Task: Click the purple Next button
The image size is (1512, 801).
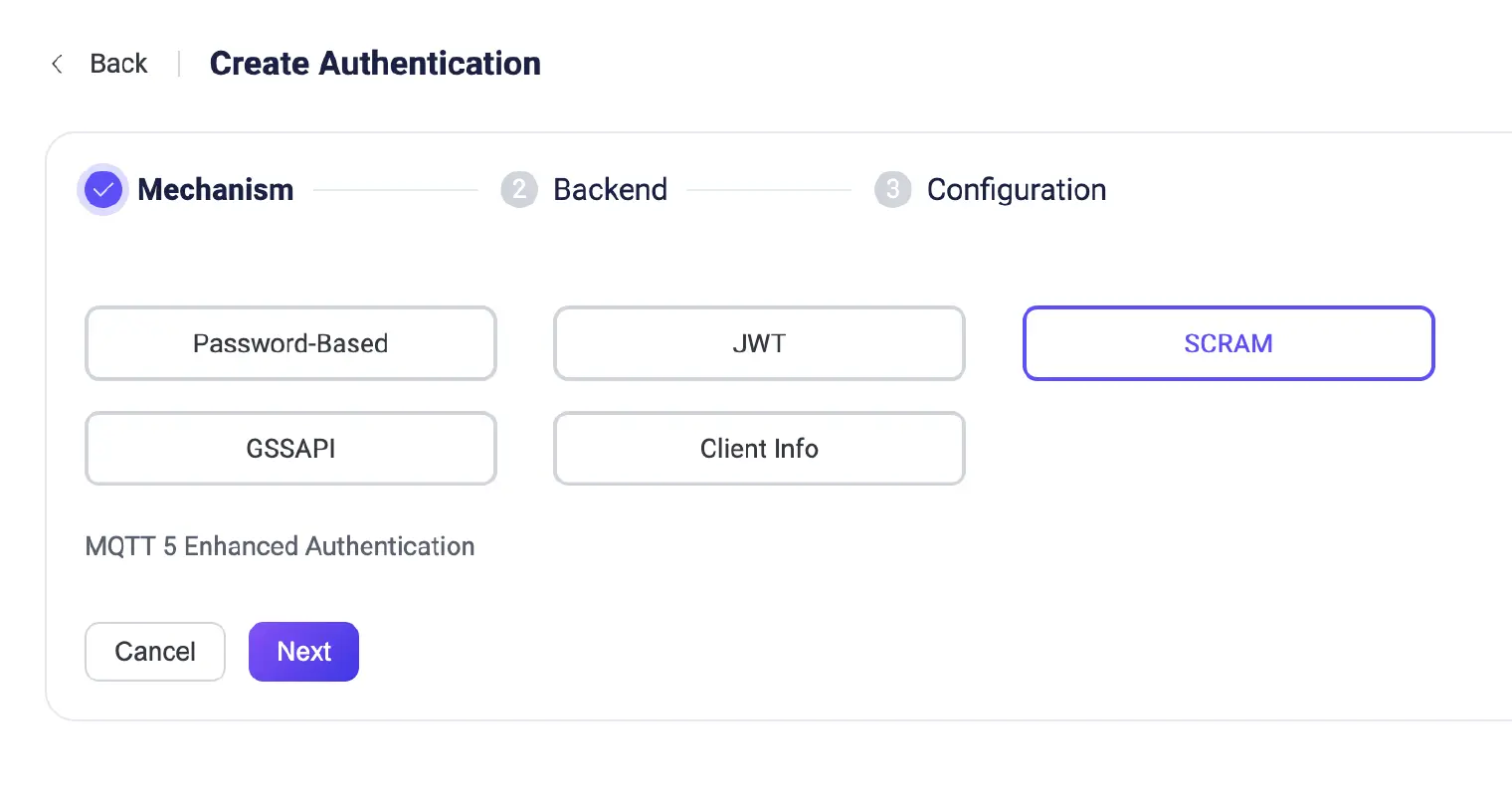Action: point(303,652)
